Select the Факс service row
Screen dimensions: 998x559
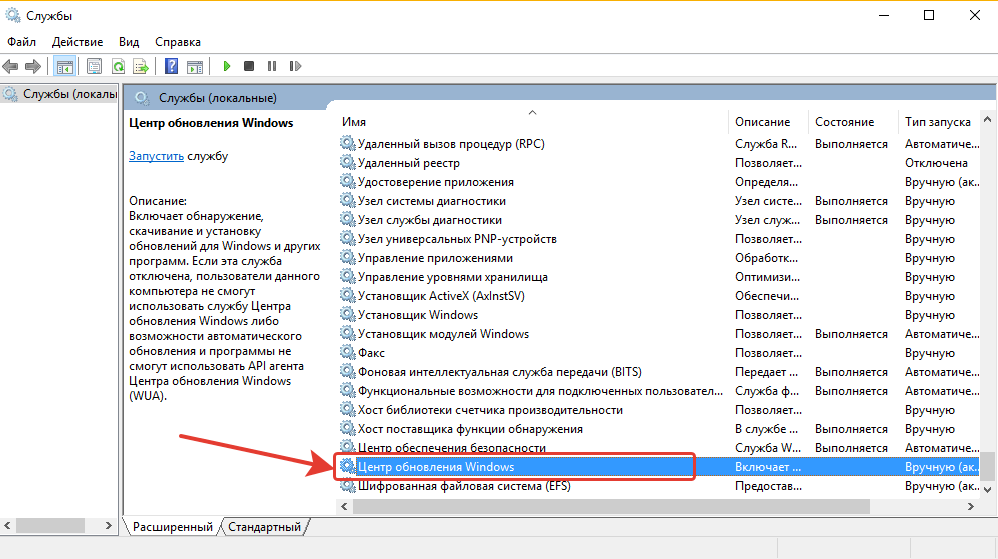tap(658, 353)
